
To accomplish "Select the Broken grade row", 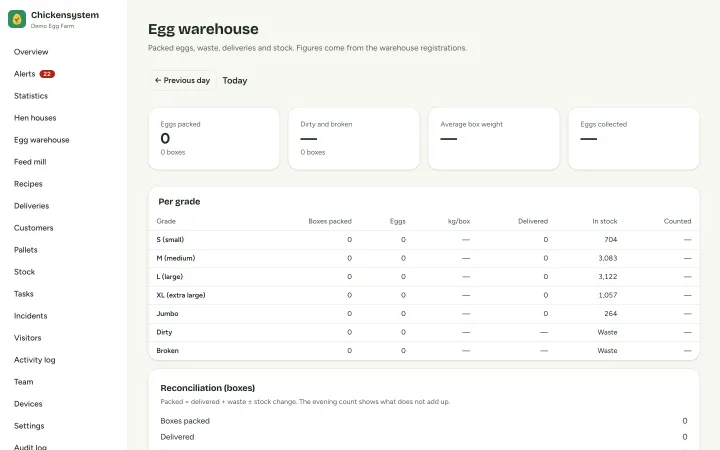I will (x=424, y=350).
